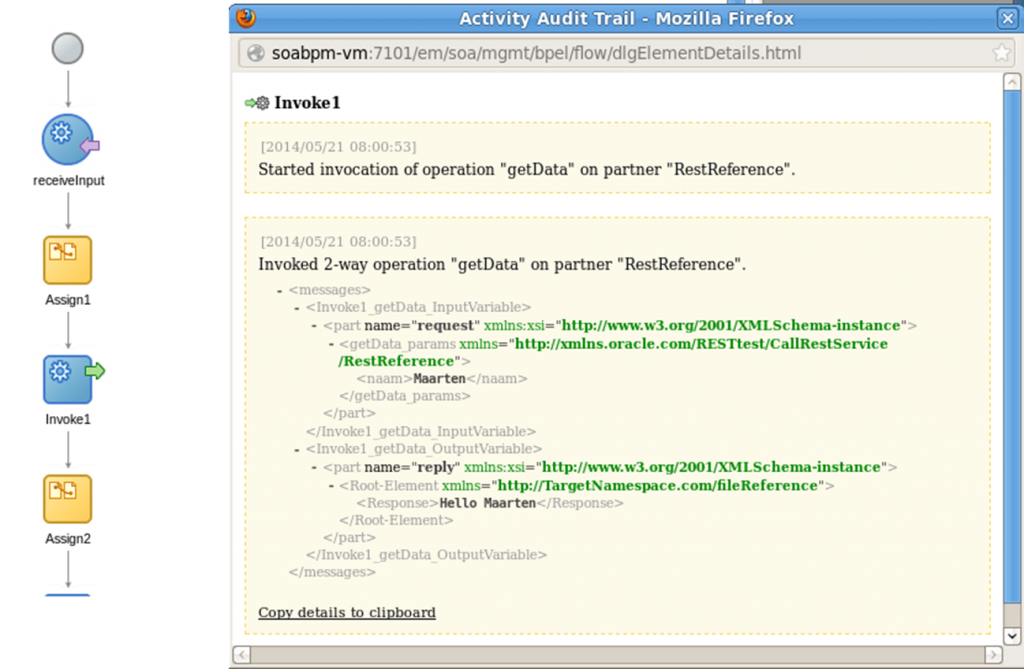Click the closing </Invoke1_getData_OutputVariable> tag
Screen dimensions: 1024x669
(x=426, y=555)
